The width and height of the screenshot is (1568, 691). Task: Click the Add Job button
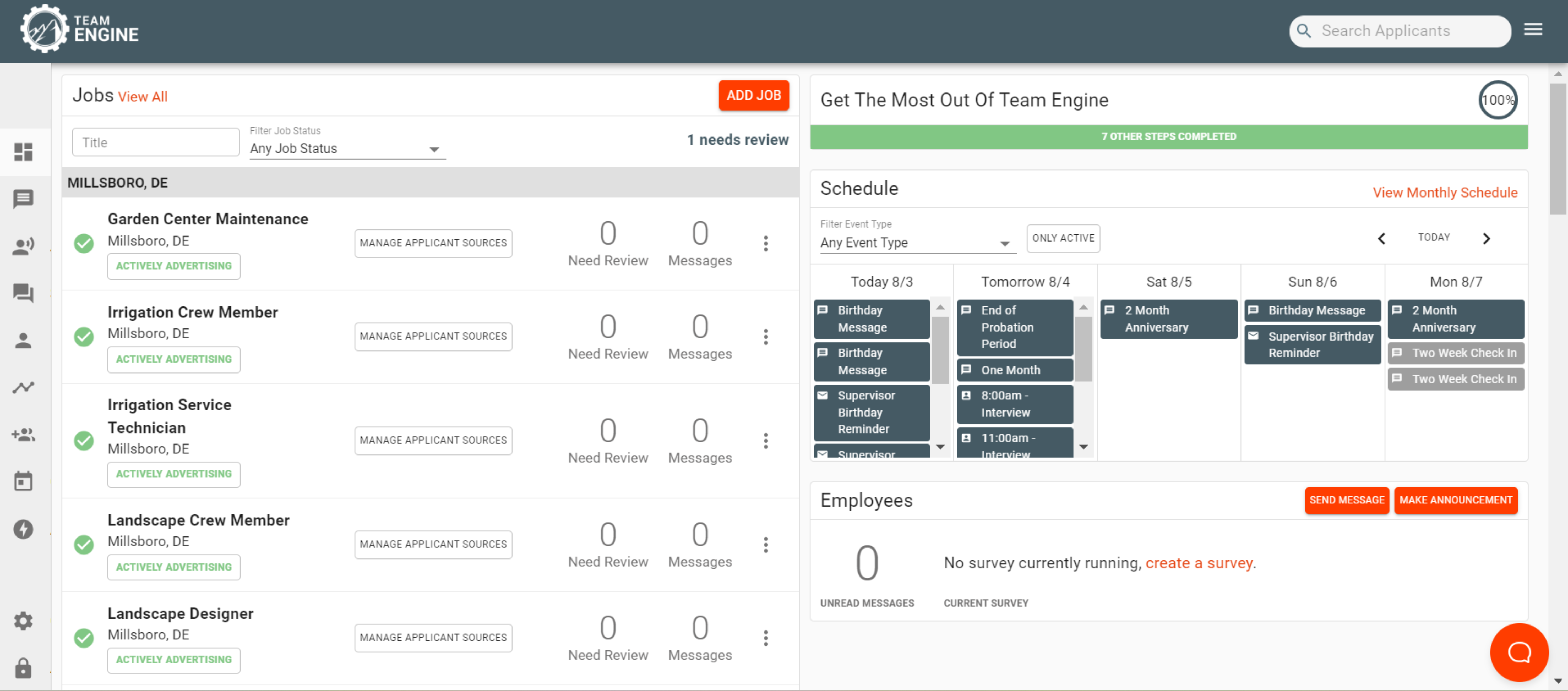[754, 96]
